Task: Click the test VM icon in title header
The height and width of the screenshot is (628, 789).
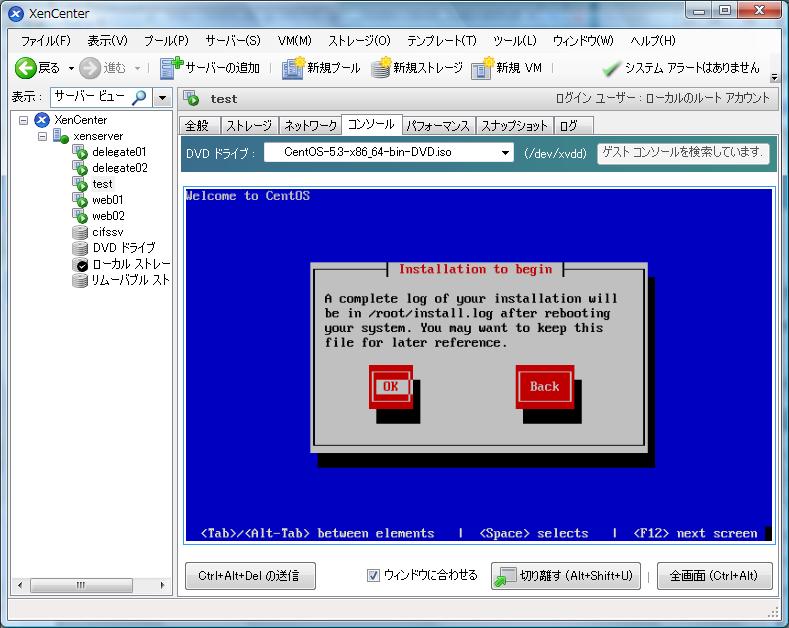Action: pos(192,99)
